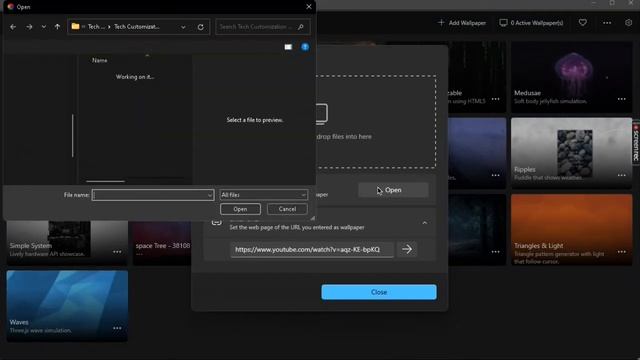Go back in the Open dialog
The width and height of the screenshot is (640, 360).
pos(13,27)
